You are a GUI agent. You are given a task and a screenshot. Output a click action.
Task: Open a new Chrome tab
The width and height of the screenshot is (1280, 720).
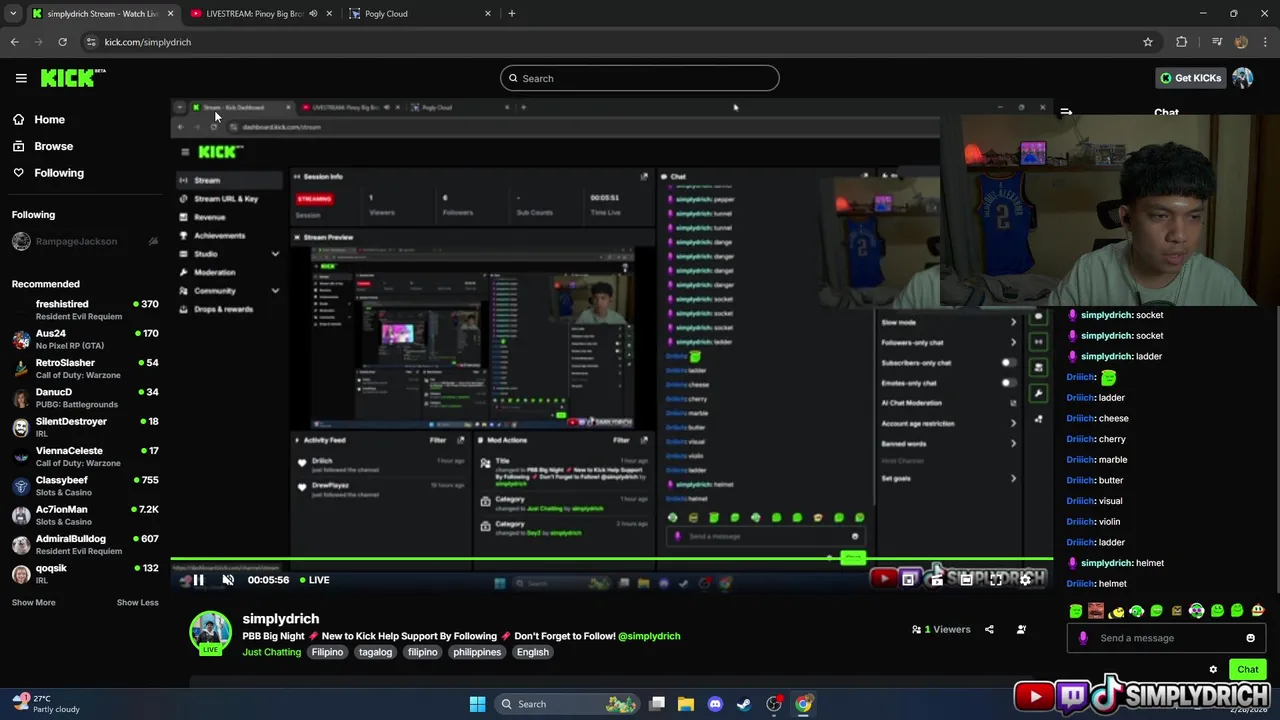coord(512,14)
